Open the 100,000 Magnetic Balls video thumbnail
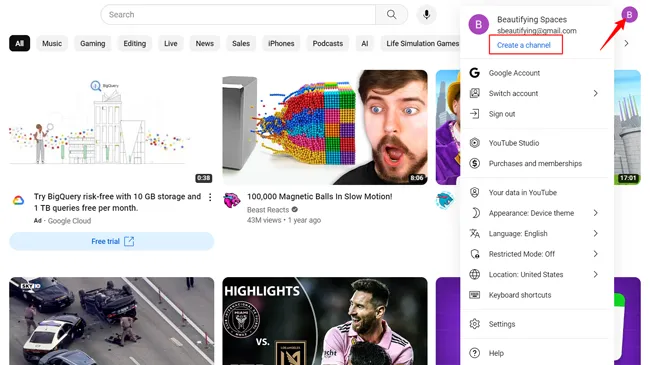The image size is (650, 365). click(325, 127)
